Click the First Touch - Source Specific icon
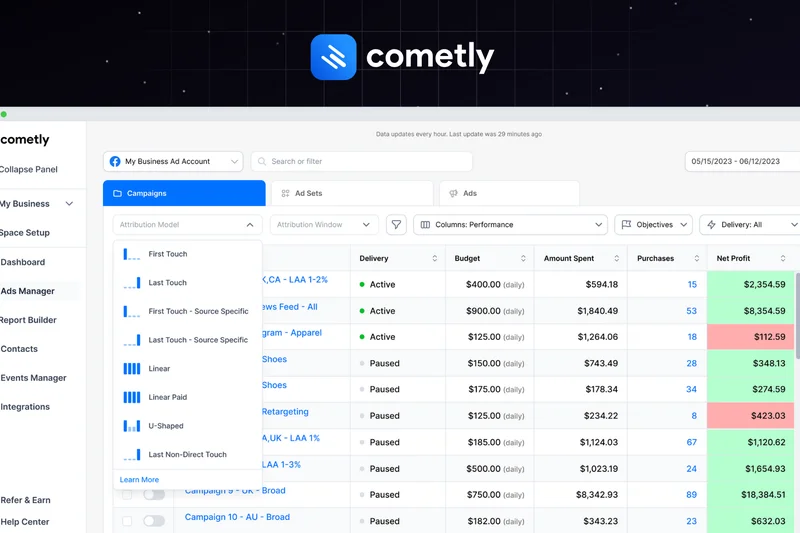This screenshot has height=533, width=800. (132, 311)
